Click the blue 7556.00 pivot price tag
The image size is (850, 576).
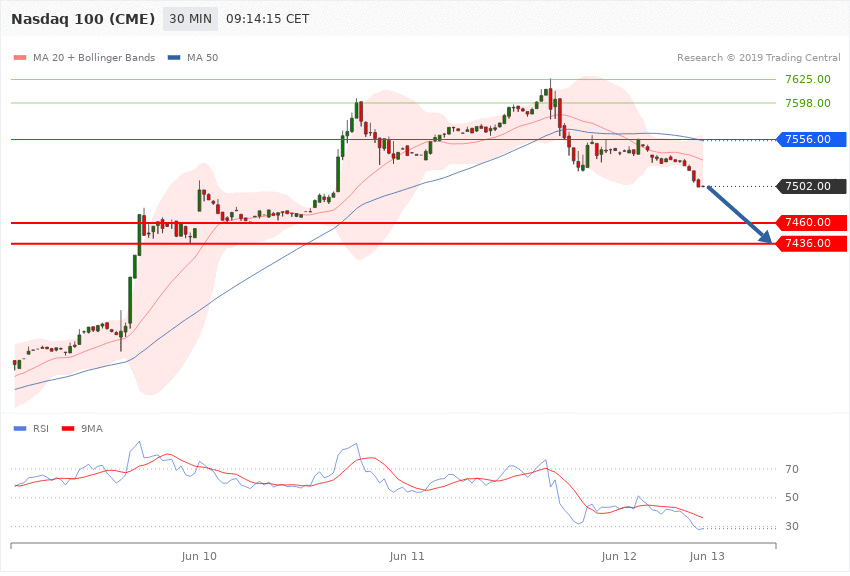click(x=812, y=139)
